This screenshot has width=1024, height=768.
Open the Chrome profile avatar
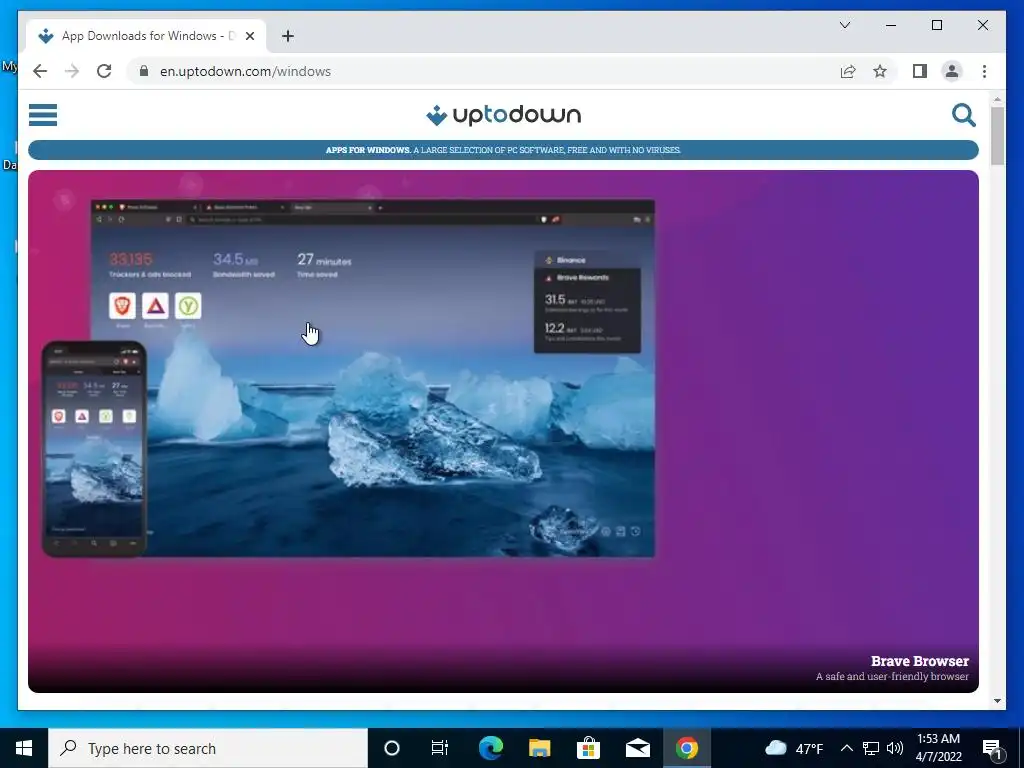pyautogui.click(x=952, y=71)
